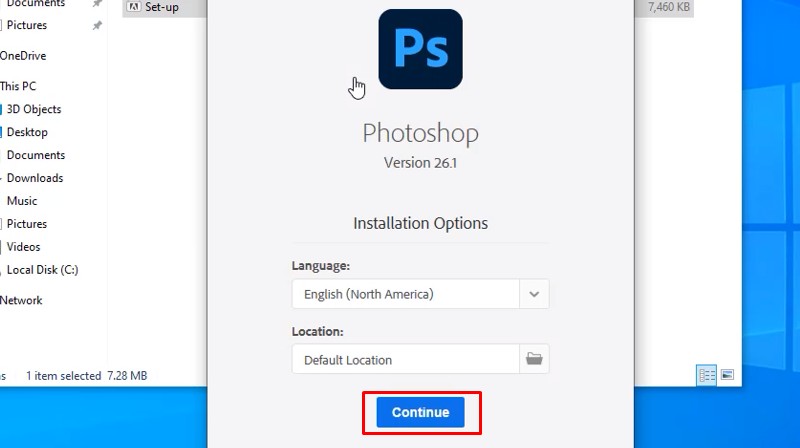Open the pinned Pictures quick access folder
800x448 pixels.
(x=27, y=25)
